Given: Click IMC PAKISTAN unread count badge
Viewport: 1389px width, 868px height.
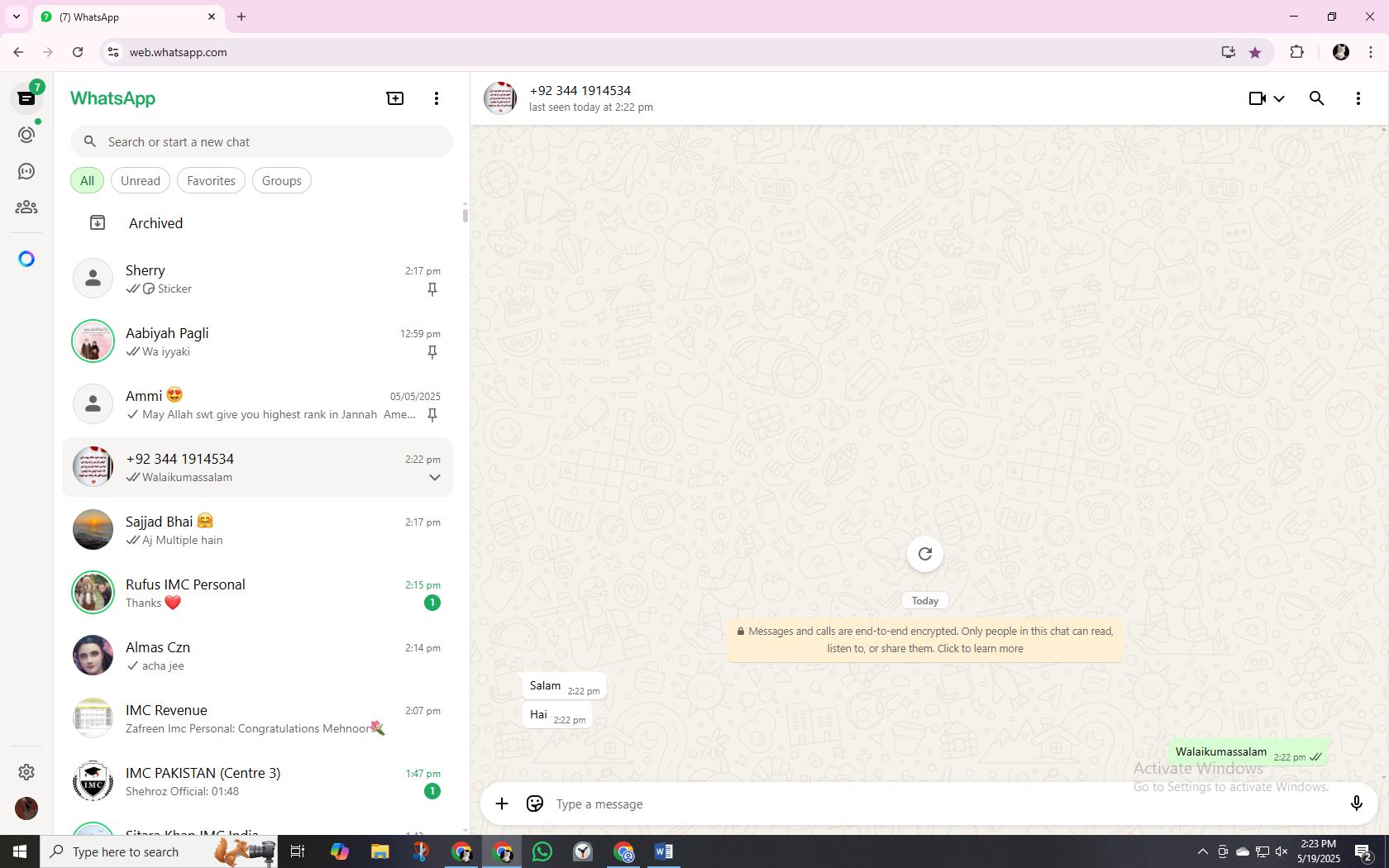Looking at the screenshot, I should (x=432, y=791).
